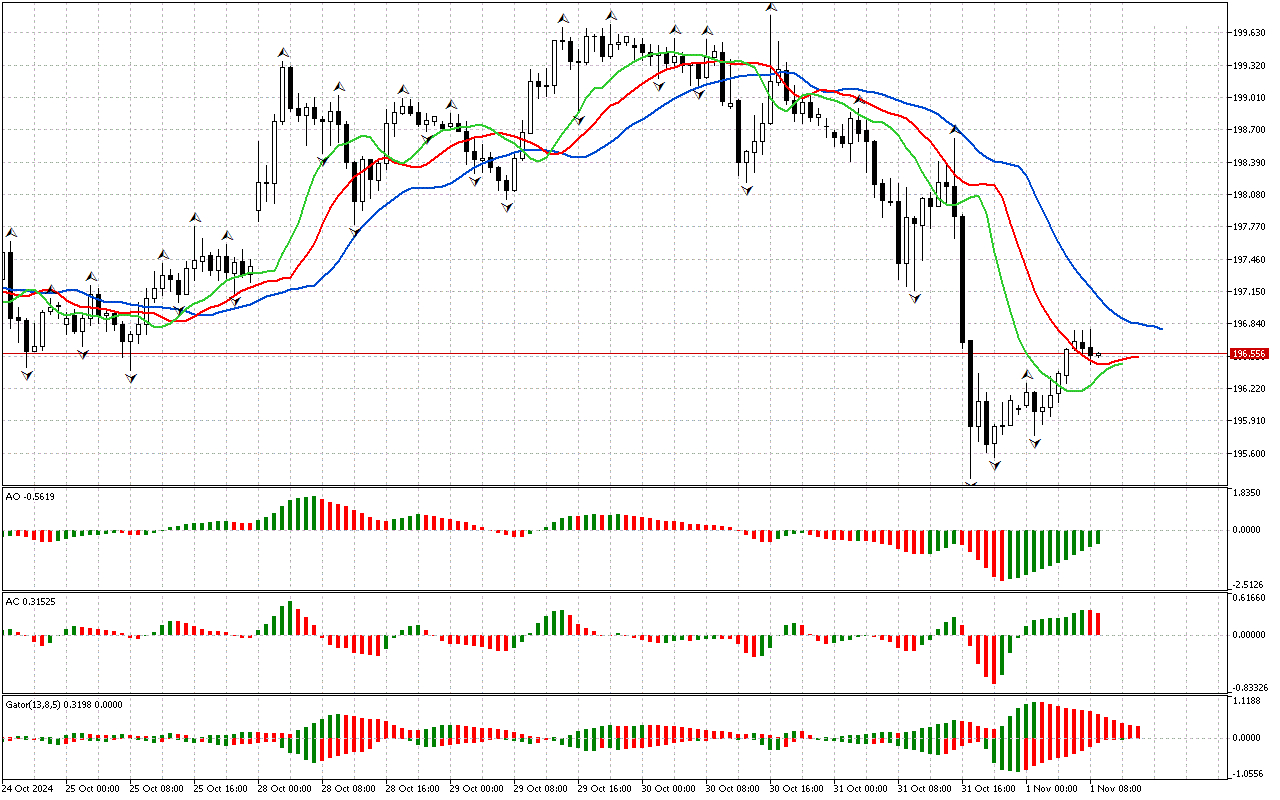This screenshot has height=800, width=1280.
Task: Click the 198.080 price scale label
Action: tap(1250, 195)
